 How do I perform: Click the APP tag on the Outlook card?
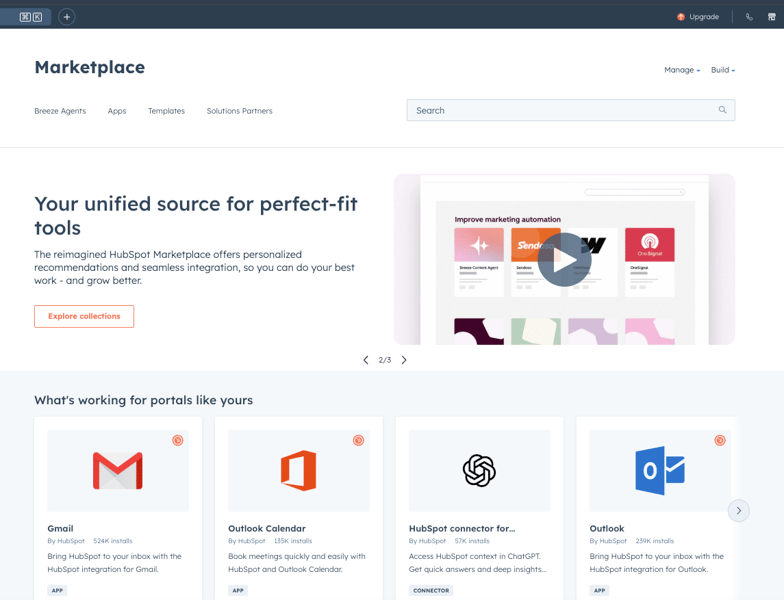(x=600, y=590)
